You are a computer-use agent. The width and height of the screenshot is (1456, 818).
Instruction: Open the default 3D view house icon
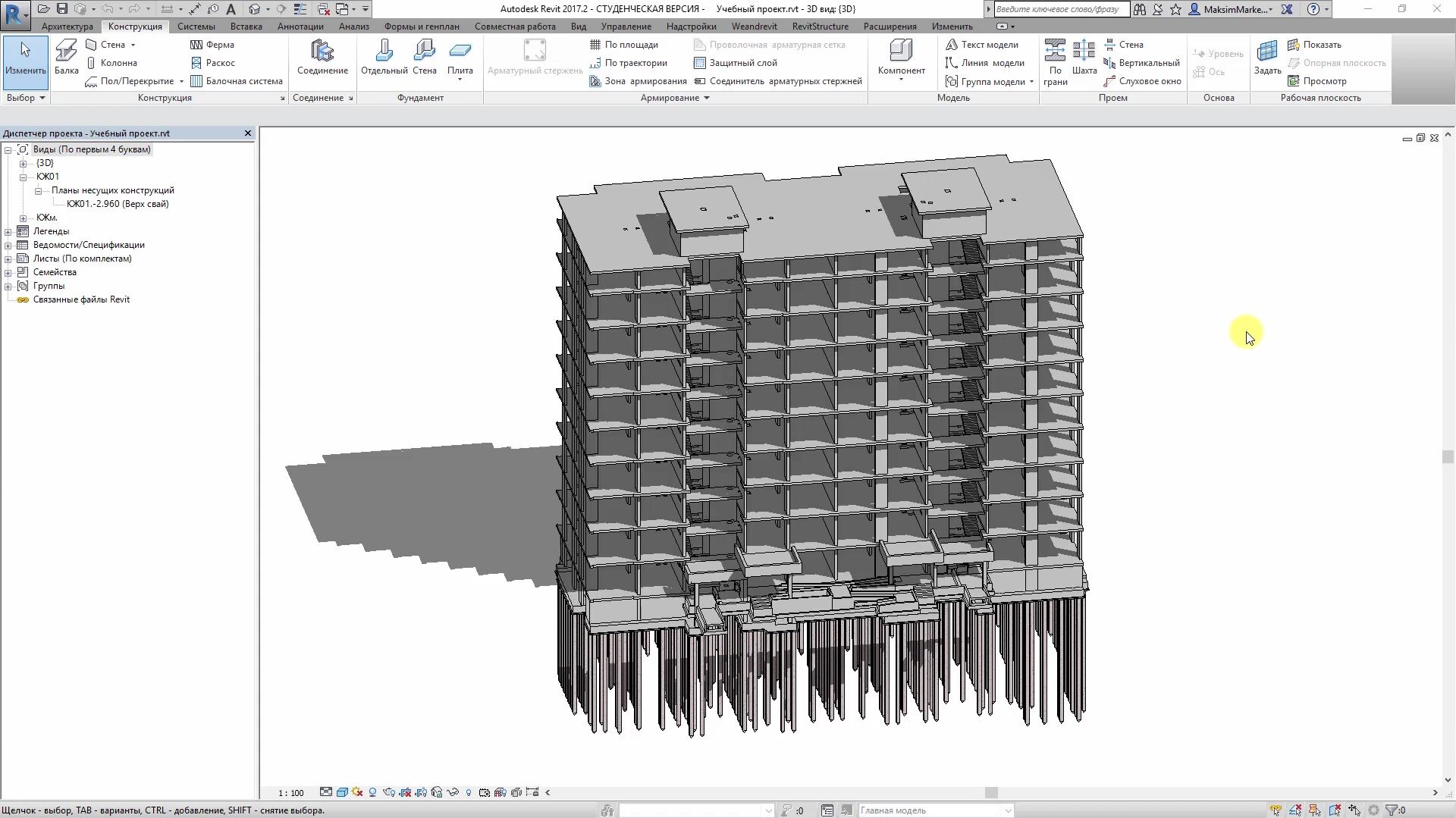point(255,9)
